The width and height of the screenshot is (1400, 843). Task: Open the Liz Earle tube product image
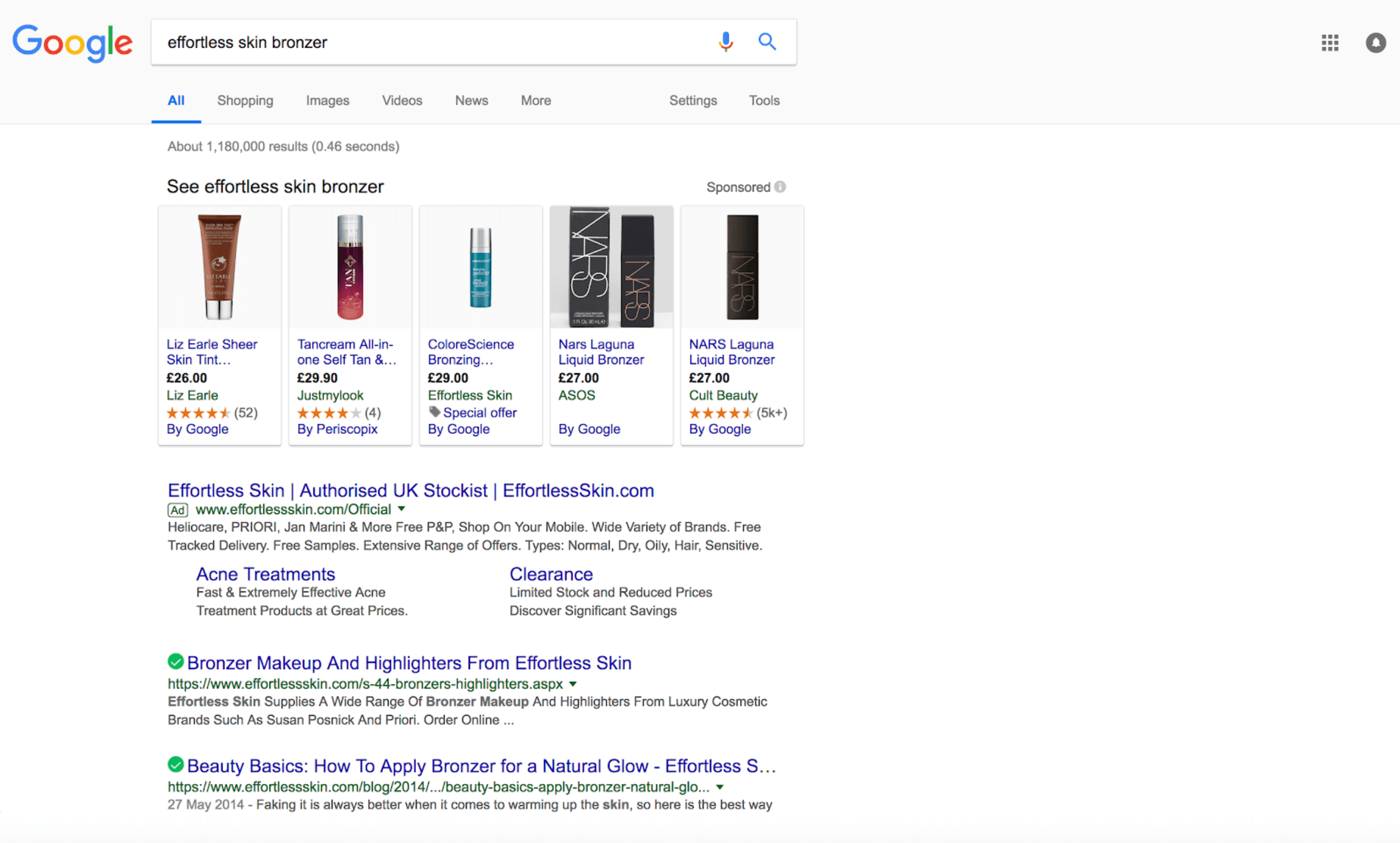coord(219,267)
